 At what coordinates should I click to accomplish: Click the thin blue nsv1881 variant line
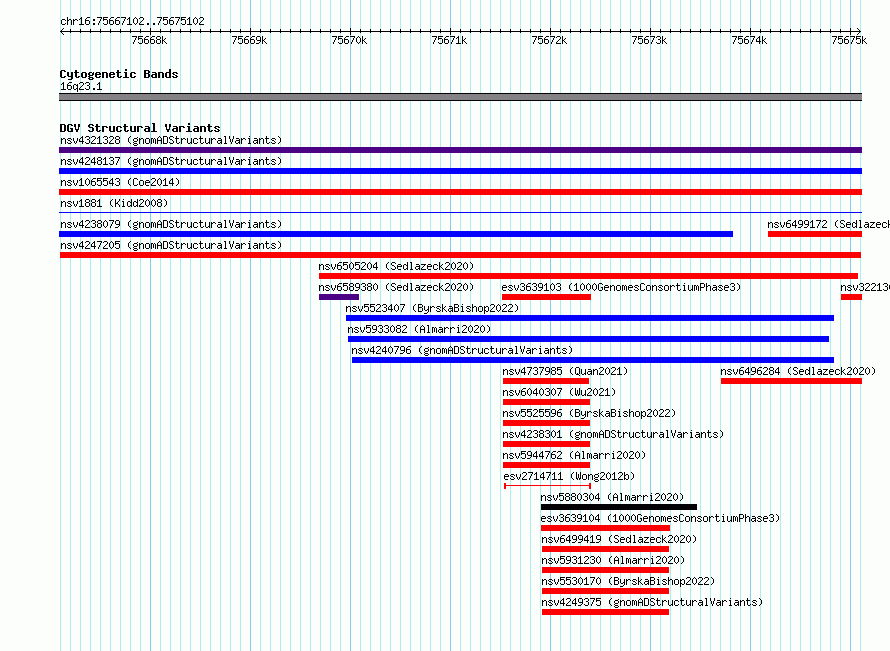tap(460, 213)
